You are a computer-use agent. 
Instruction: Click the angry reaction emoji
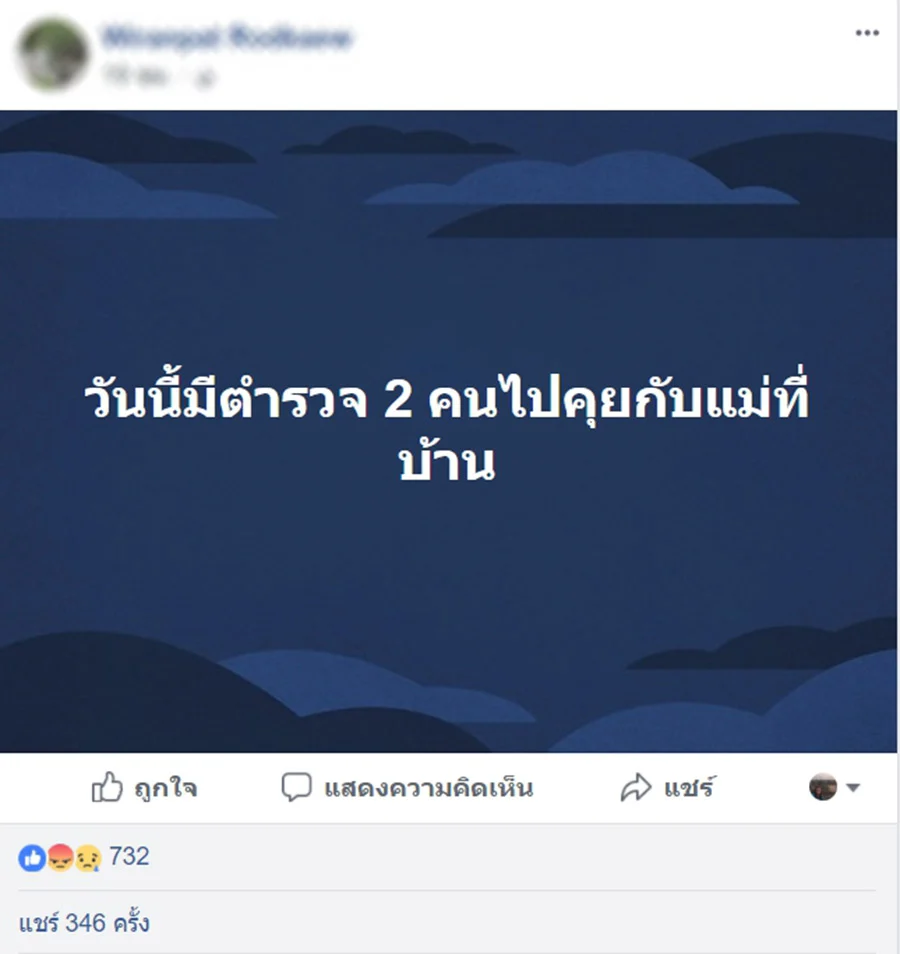pos(60,858)
